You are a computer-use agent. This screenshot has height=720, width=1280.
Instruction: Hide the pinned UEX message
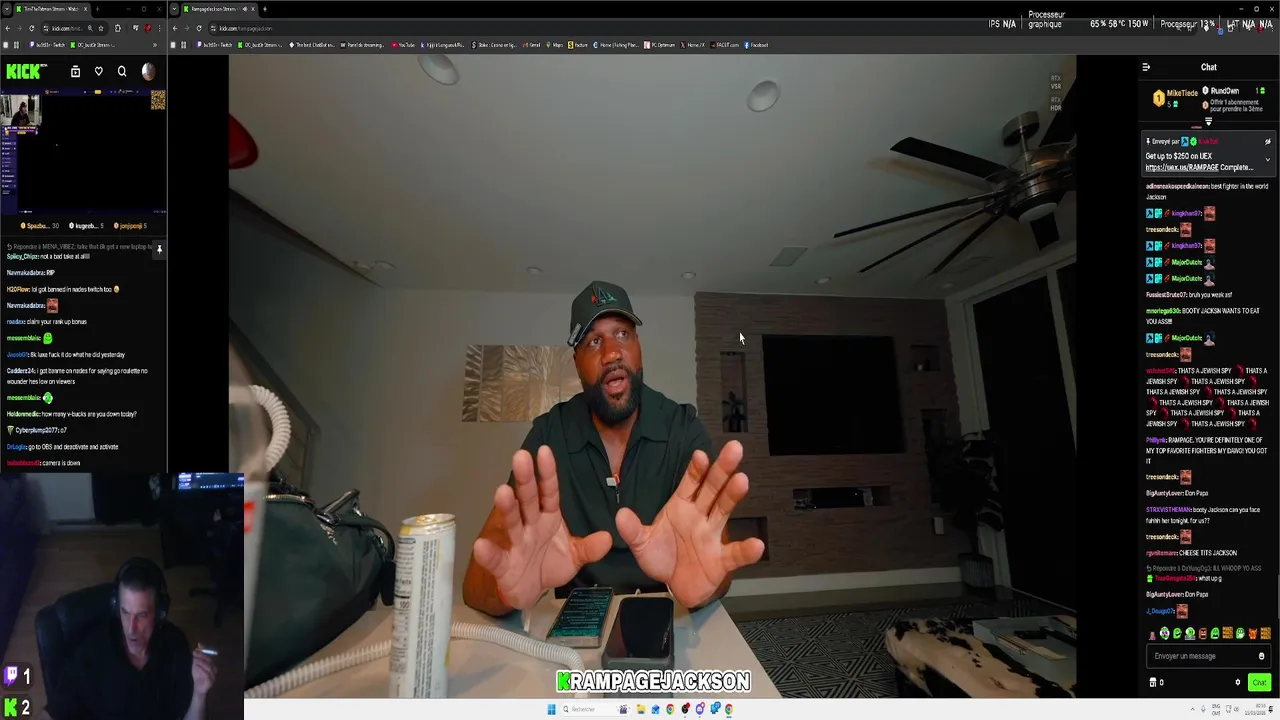(x=1267, y=141)
